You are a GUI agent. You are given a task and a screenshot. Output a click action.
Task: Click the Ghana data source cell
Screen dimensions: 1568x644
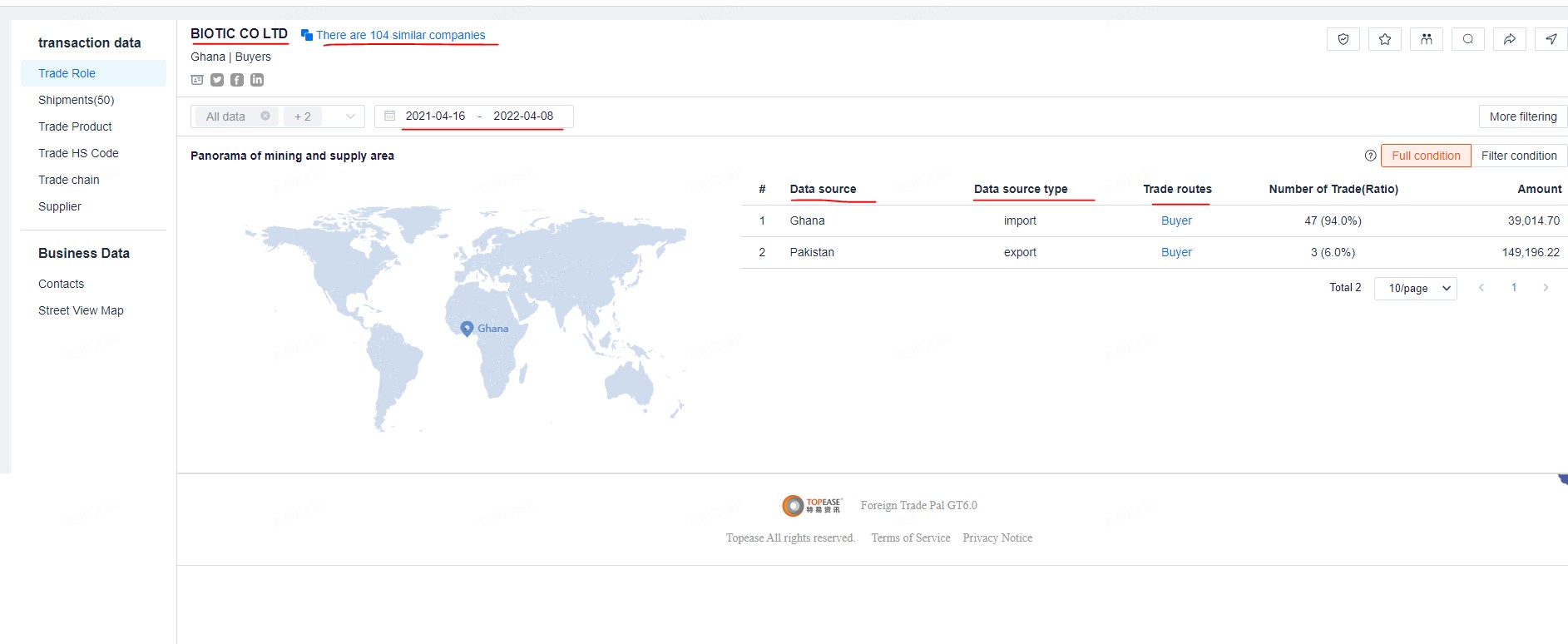807,220
